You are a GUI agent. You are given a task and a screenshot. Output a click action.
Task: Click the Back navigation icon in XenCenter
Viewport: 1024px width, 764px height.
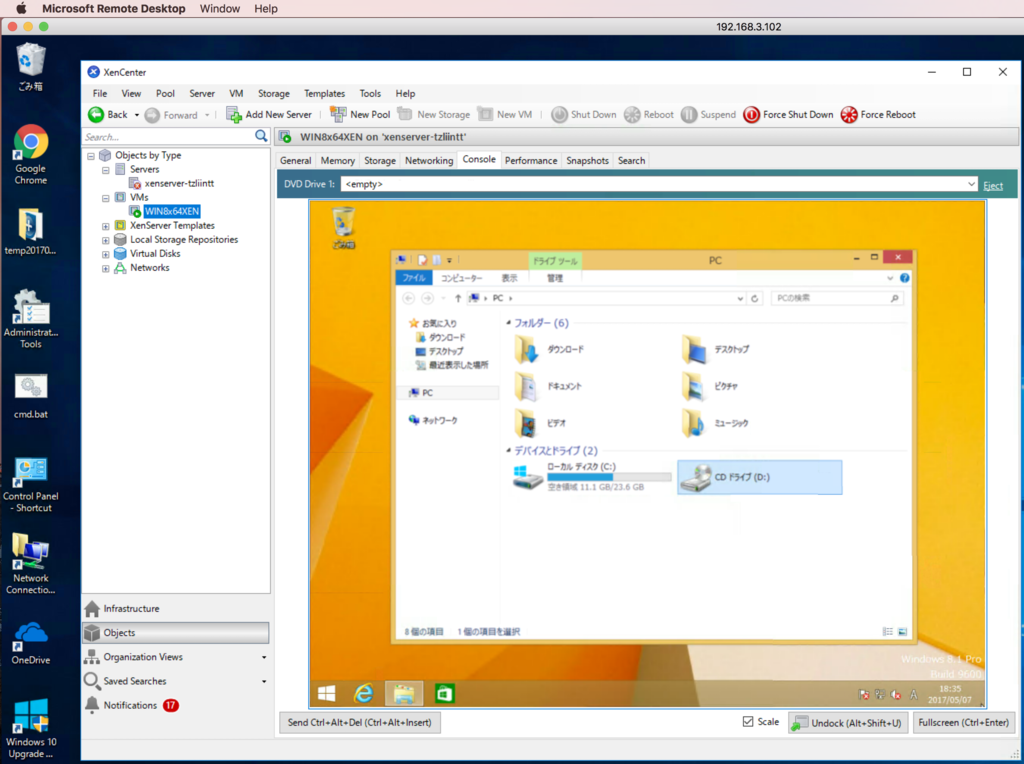click(96, 115)
